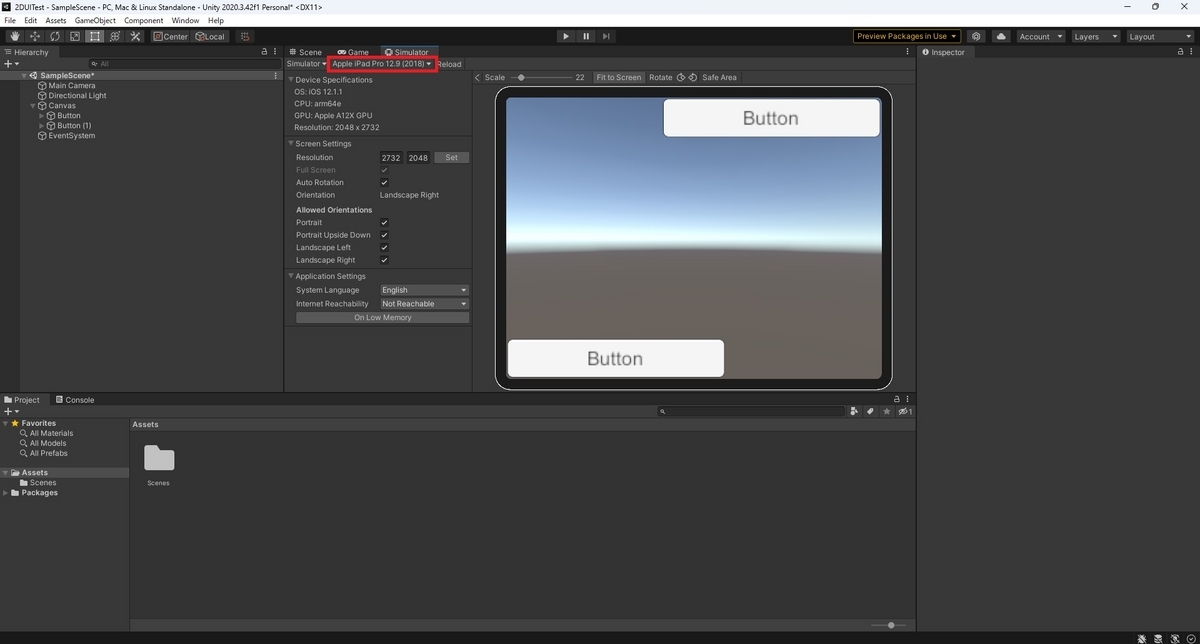Open Hierarchy panel options menu
This screenshot has height=644, width=1200.
276,52
